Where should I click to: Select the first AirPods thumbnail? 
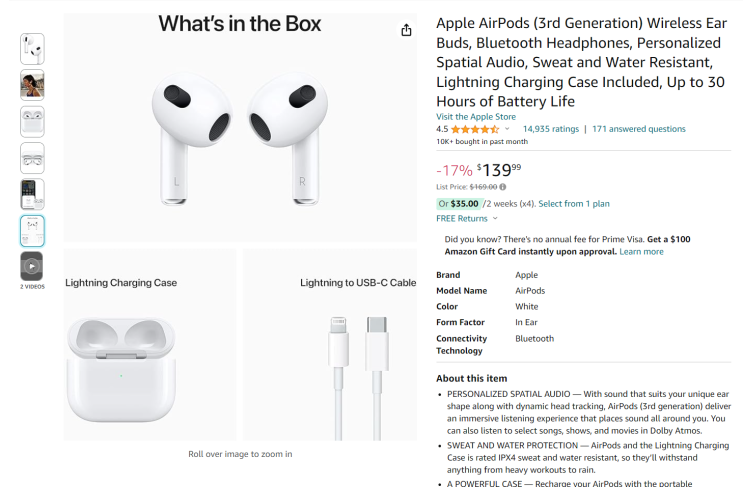coord(32,48)
